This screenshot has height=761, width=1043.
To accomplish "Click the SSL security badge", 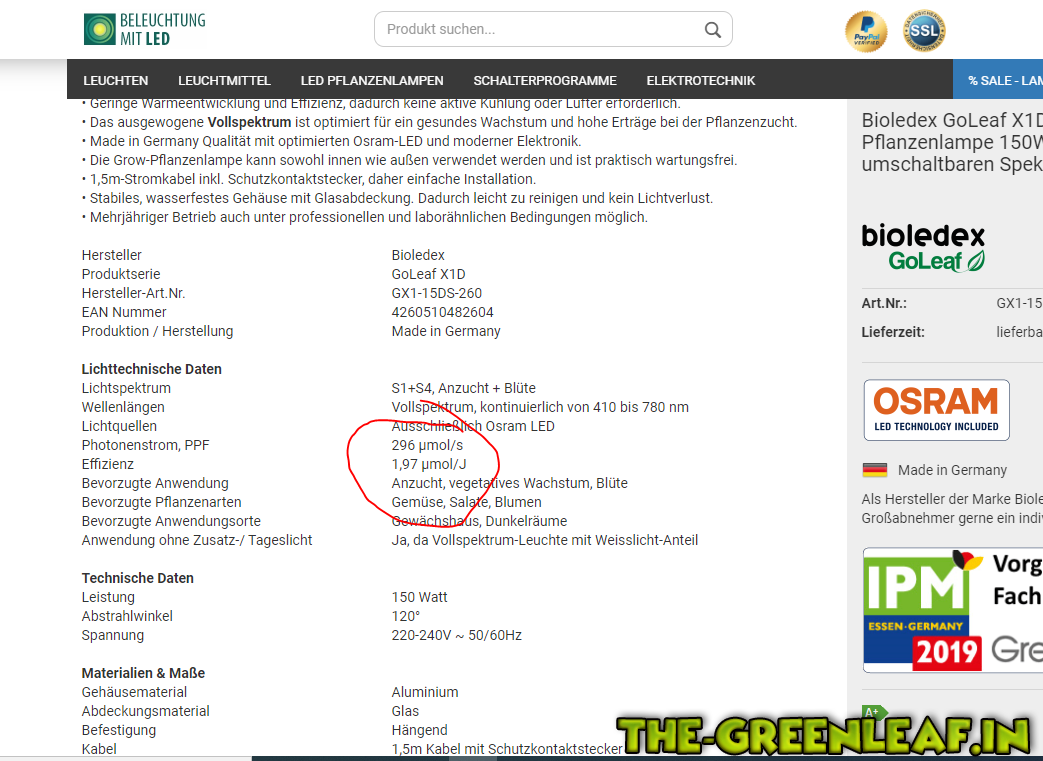I will (x=925, y=32).
